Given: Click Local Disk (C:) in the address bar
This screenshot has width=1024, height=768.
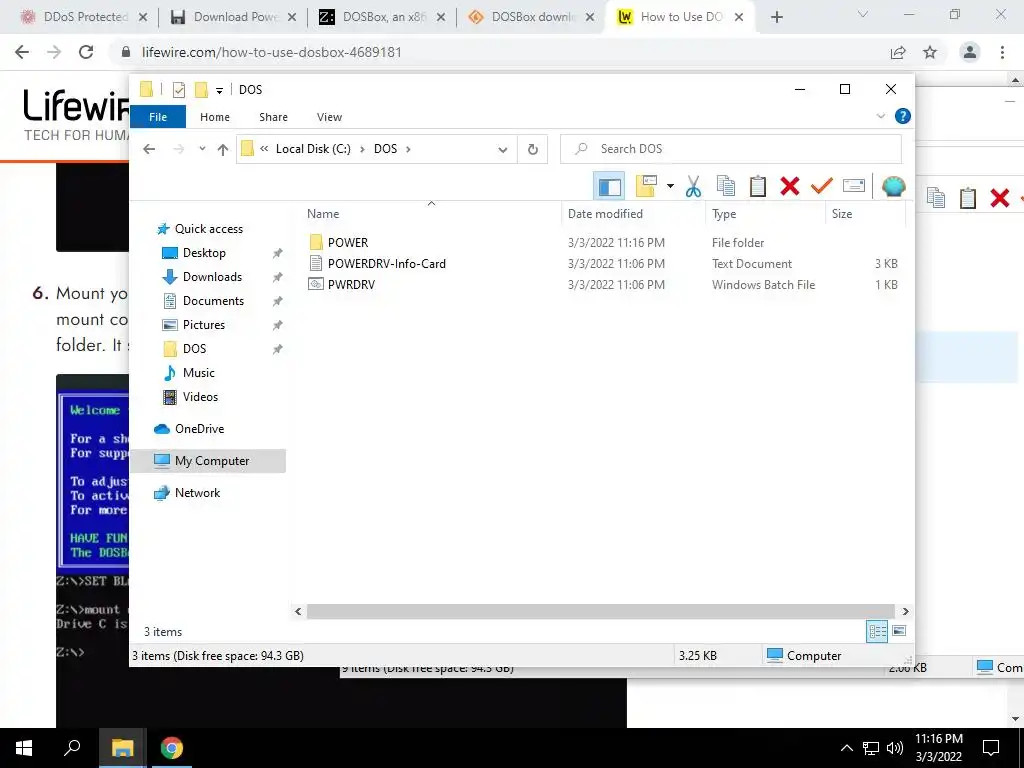Looking at the screenshot, I should 313,149.
